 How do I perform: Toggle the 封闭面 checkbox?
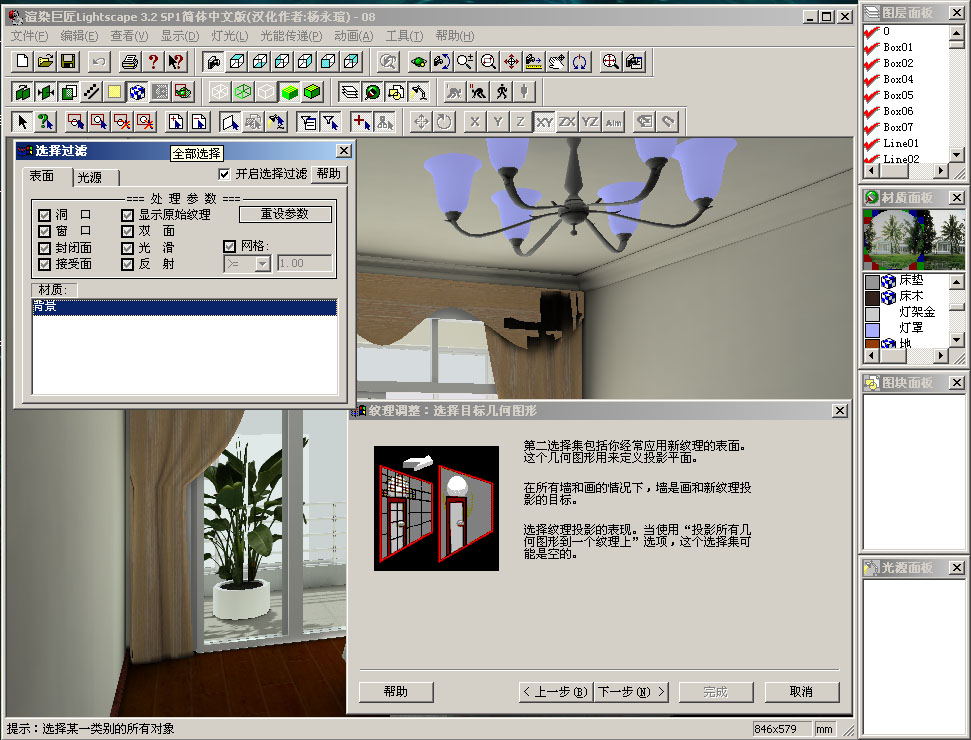(x=44, y=248)
